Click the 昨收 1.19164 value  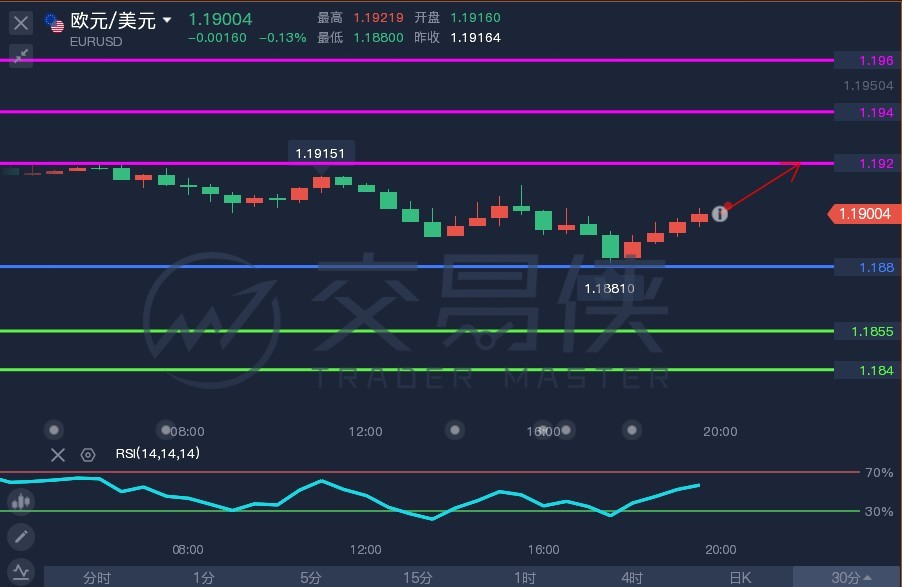point(475,38)
